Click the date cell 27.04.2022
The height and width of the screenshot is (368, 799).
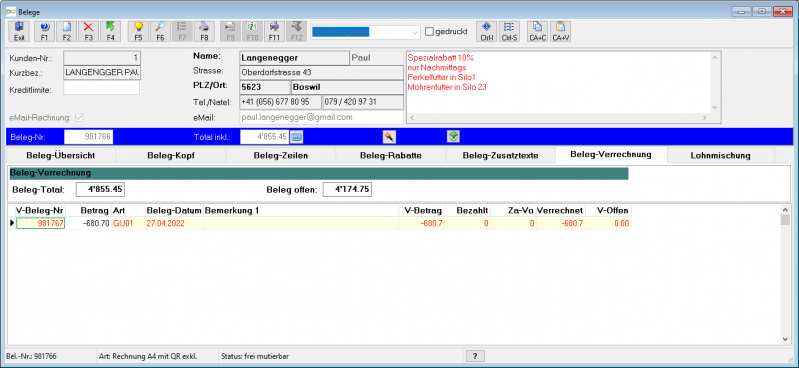click(174, 223)
